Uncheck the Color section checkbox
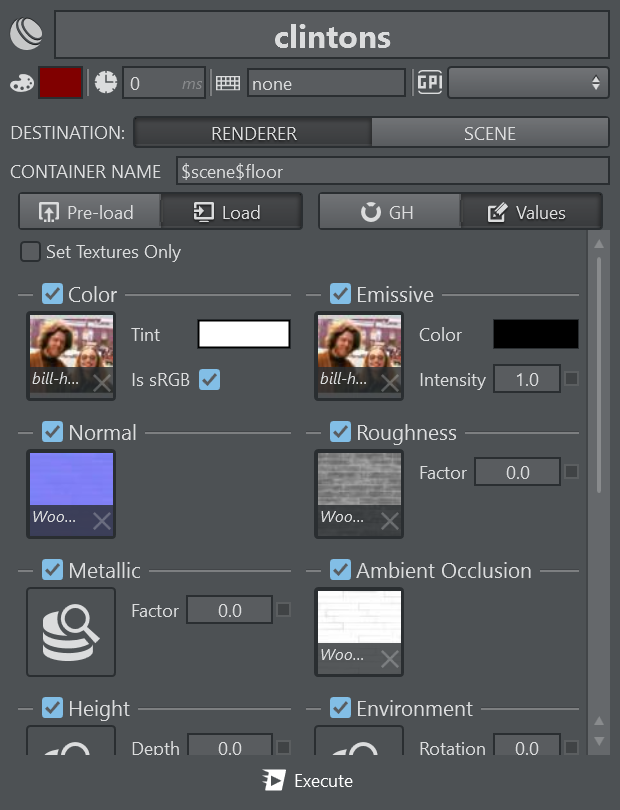620x810 pixels. coord(52,293)
